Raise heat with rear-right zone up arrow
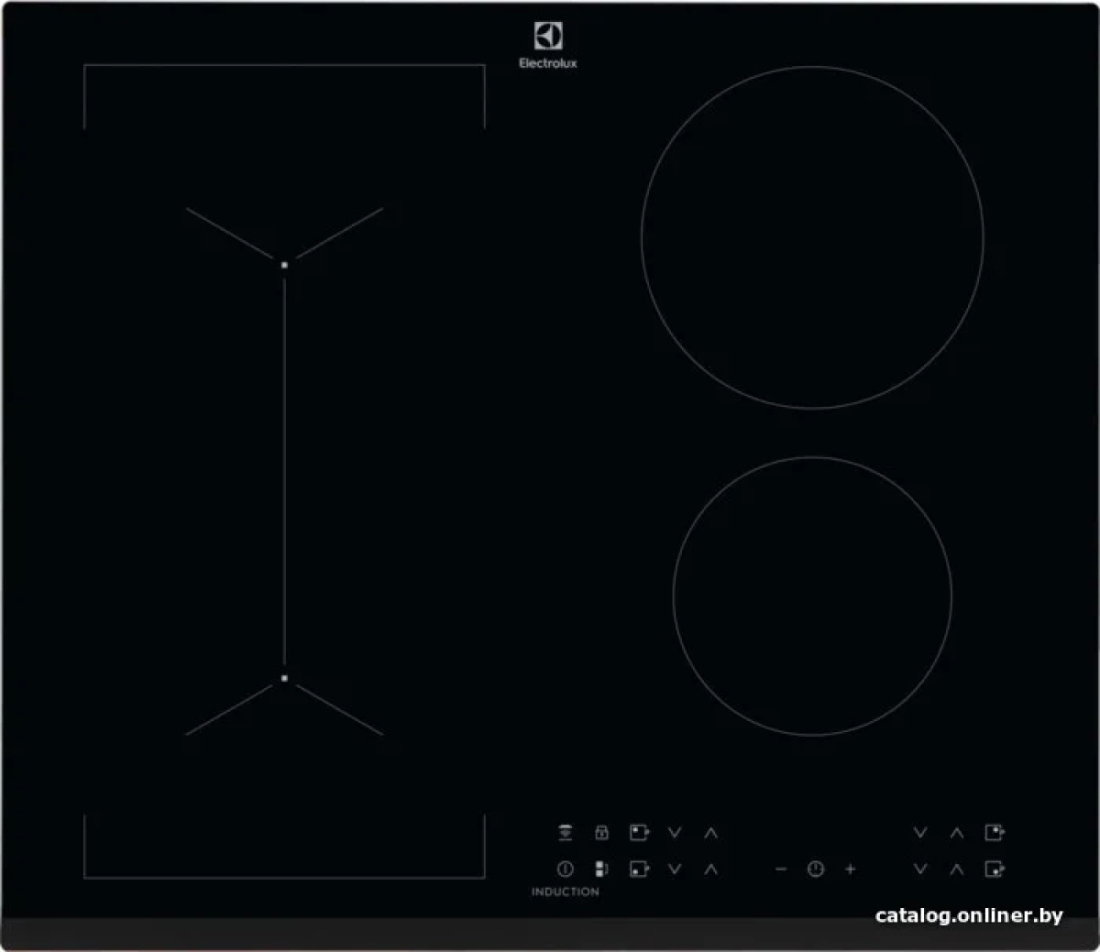 pyautogui.click(x=957, y=833)
